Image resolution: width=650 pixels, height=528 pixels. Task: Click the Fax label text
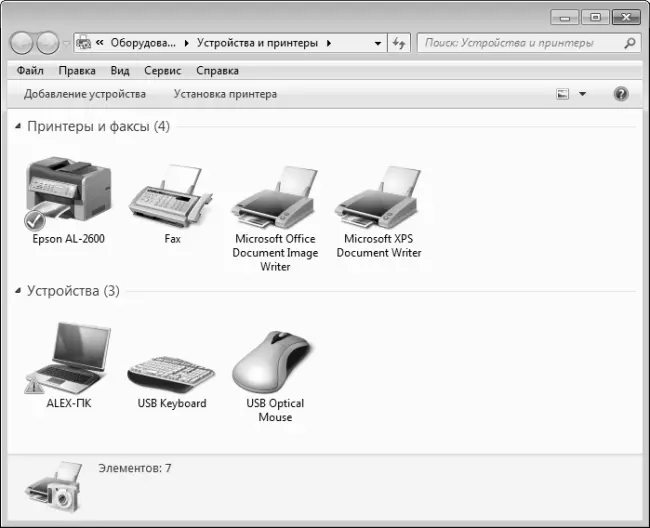click(172, 239)
